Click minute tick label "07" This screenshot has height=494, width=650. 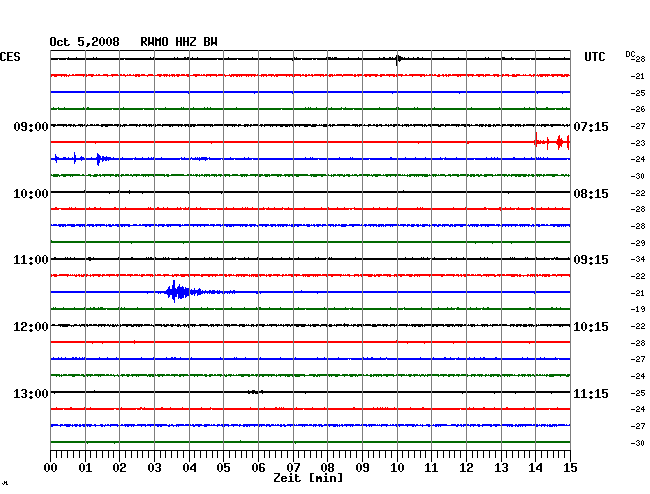pos(293,468)
